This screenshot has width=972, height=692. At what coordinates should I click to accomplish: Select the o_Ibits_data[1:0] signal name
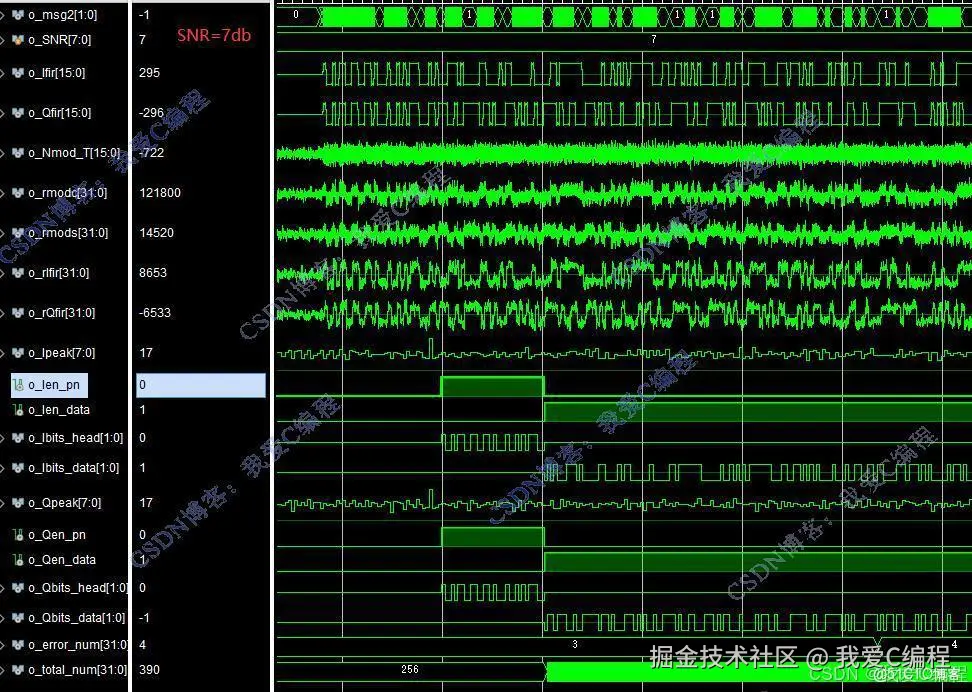click(74, 468)
